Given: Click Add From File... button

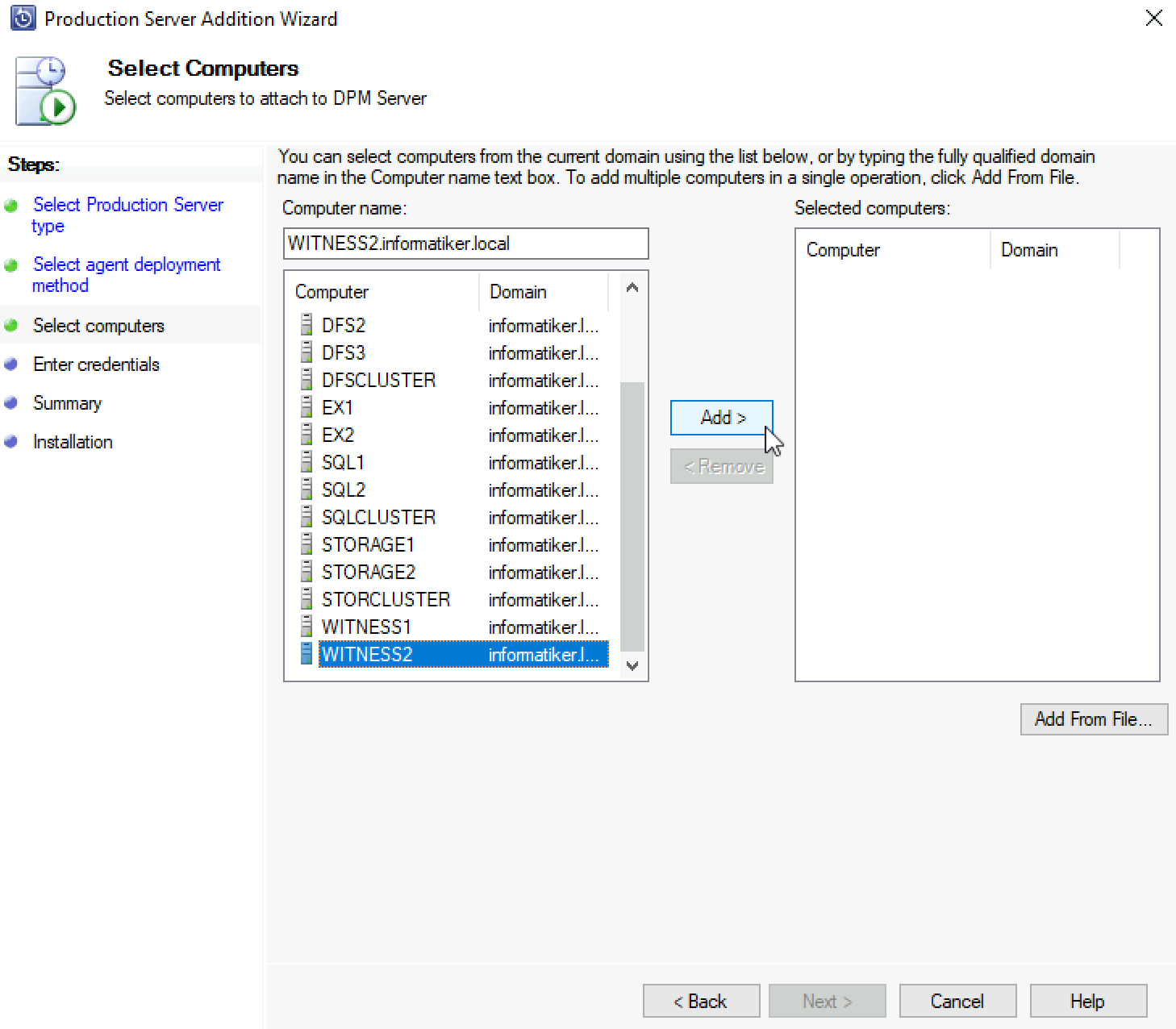Looking at the screenshot, I should coord(1094,719).
